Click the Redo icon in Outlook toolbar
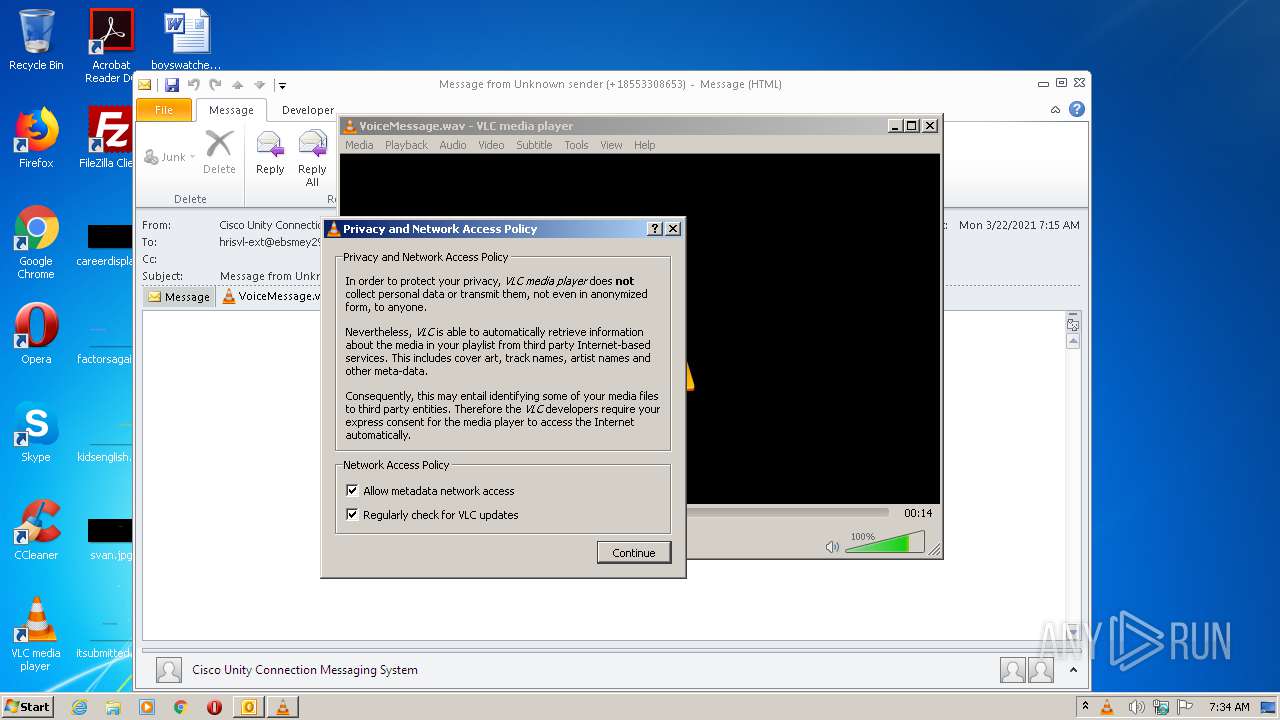Screen dimensions: 1280x720 tap(215, 85)
